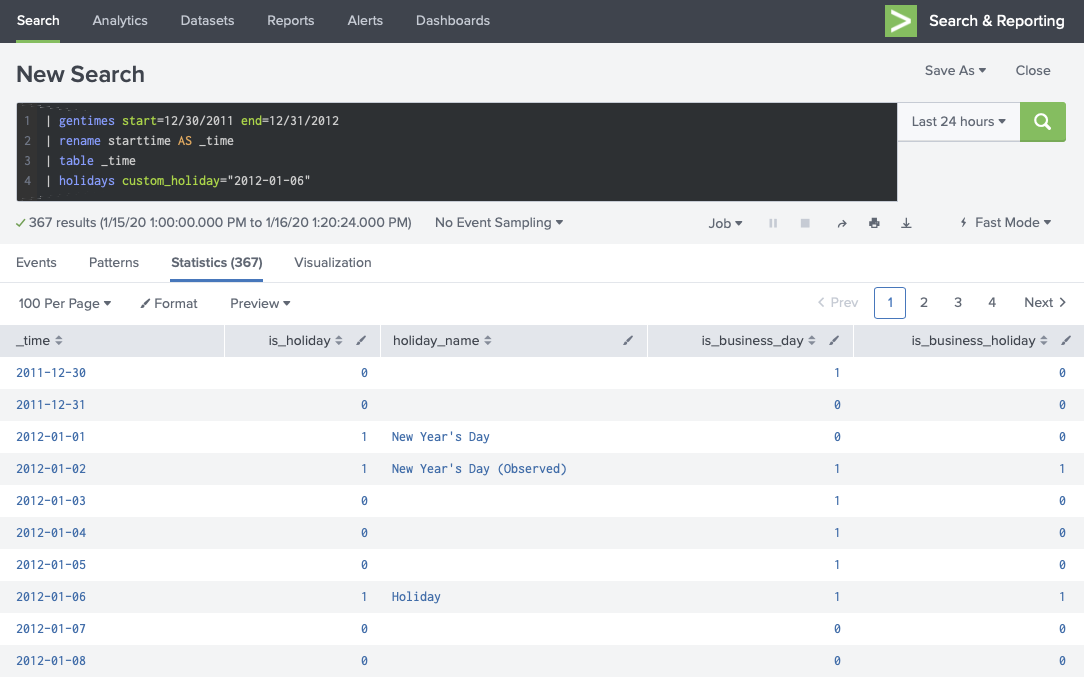Switch to the Patterns tab
The width and height of the screenshot is (1084, 677).
[113, 263]
